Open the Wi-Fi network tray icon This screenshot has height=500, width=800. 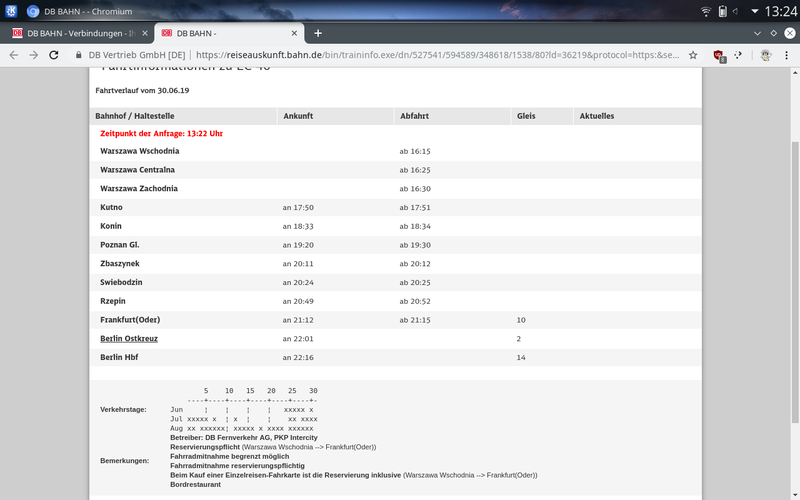706,11
